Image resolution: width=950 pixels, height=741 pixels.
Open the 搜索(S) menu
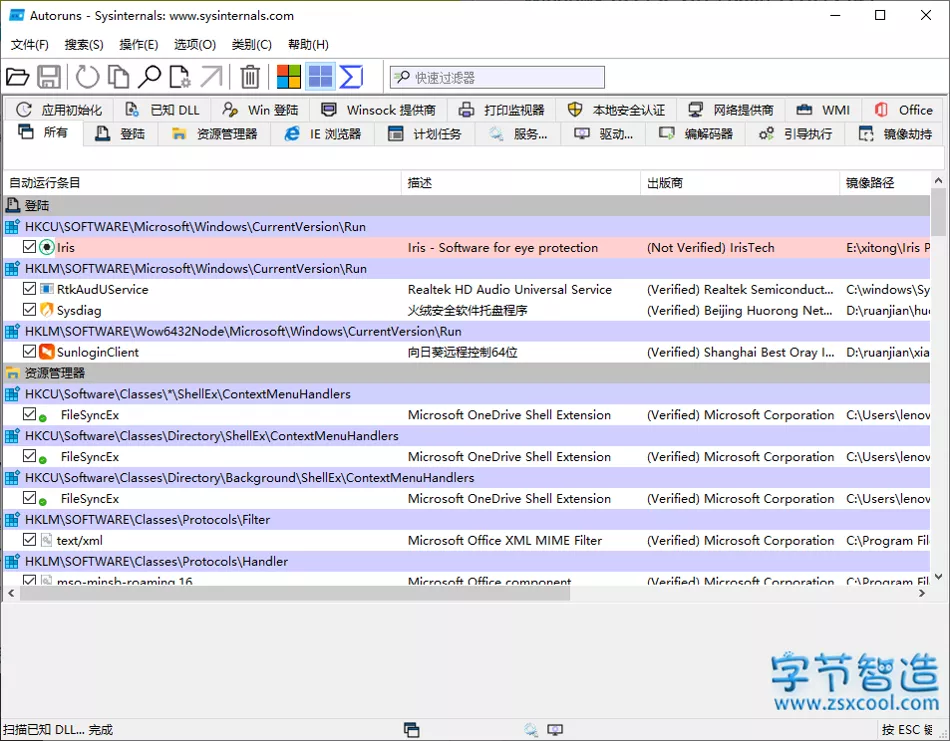[84, 44]
